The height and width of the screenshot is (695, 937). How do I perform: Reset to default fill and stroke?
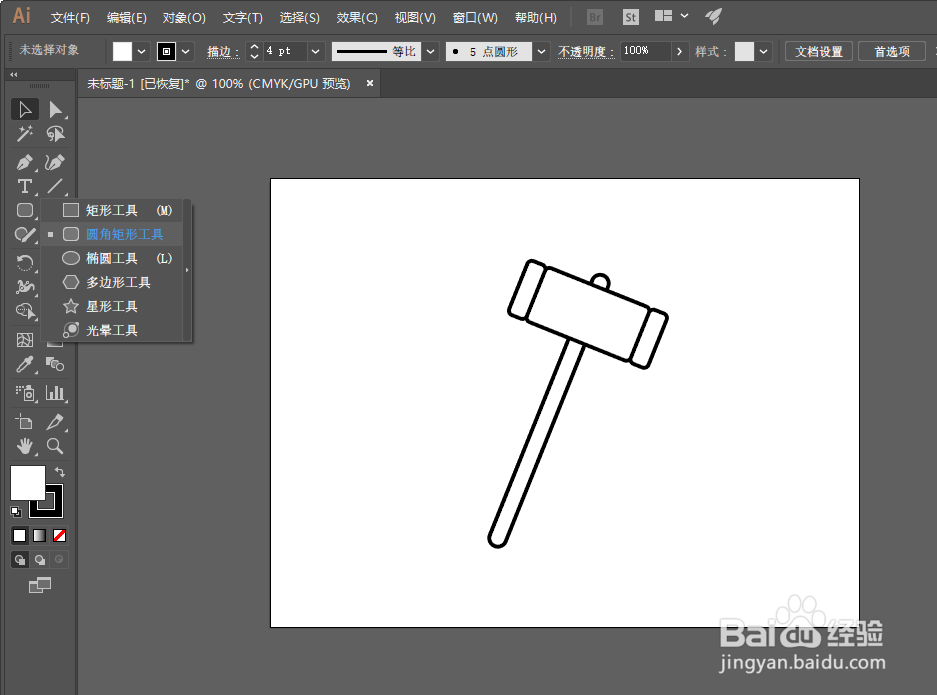click(16, 512)
